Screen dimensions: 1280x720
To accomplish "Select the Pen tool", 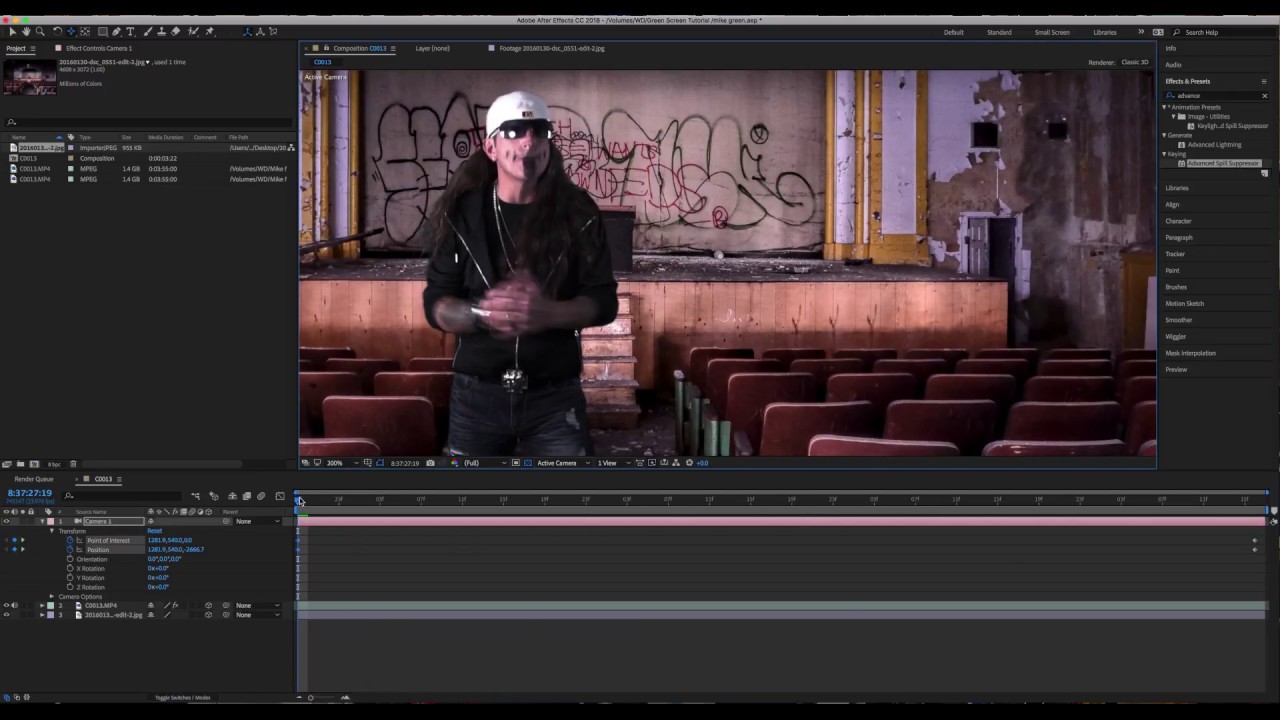I will pyautogui.click(x=116, y=32).
